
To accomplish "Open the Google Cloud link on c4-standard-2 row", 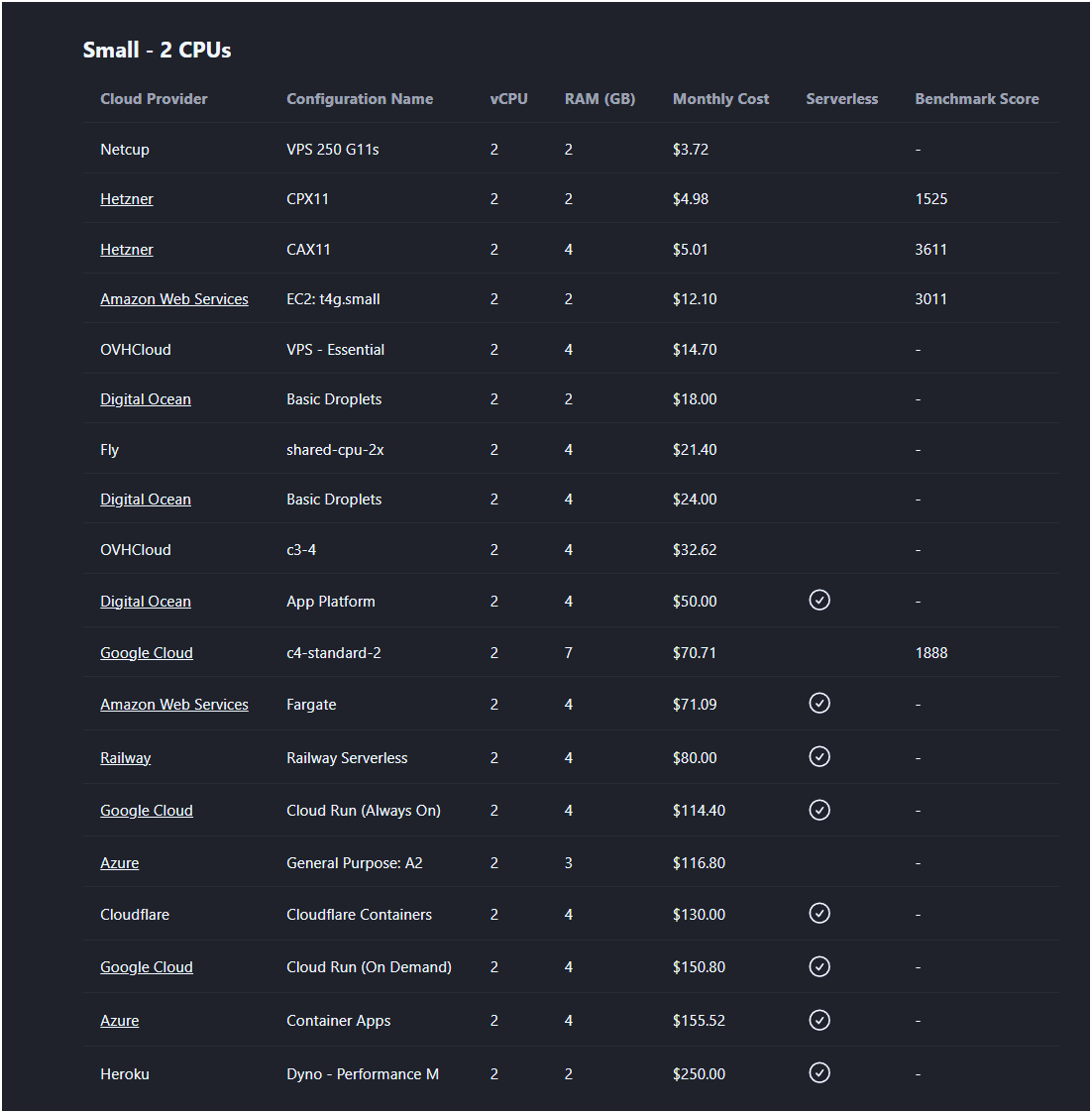I will click(x=146, y=652).
